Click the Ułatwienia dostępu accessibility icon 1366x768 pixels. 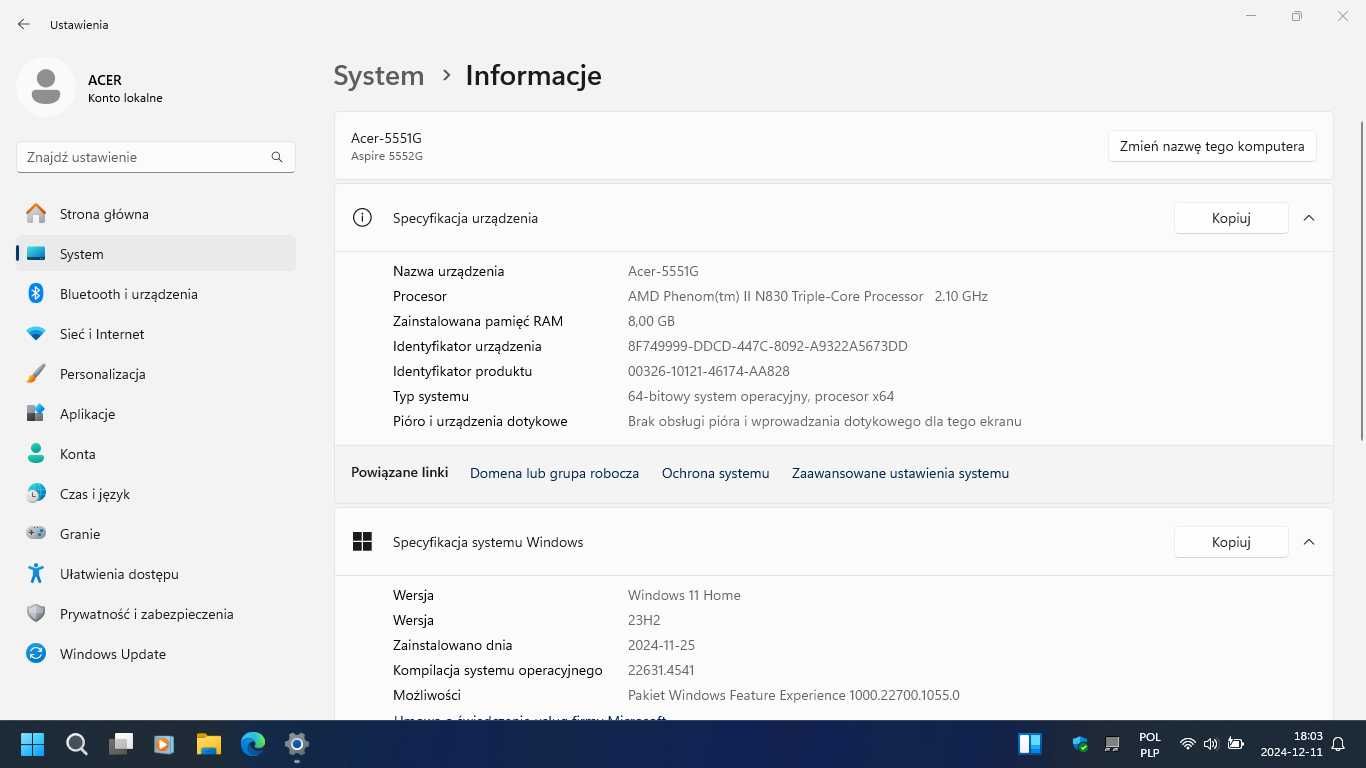point(36,573)
